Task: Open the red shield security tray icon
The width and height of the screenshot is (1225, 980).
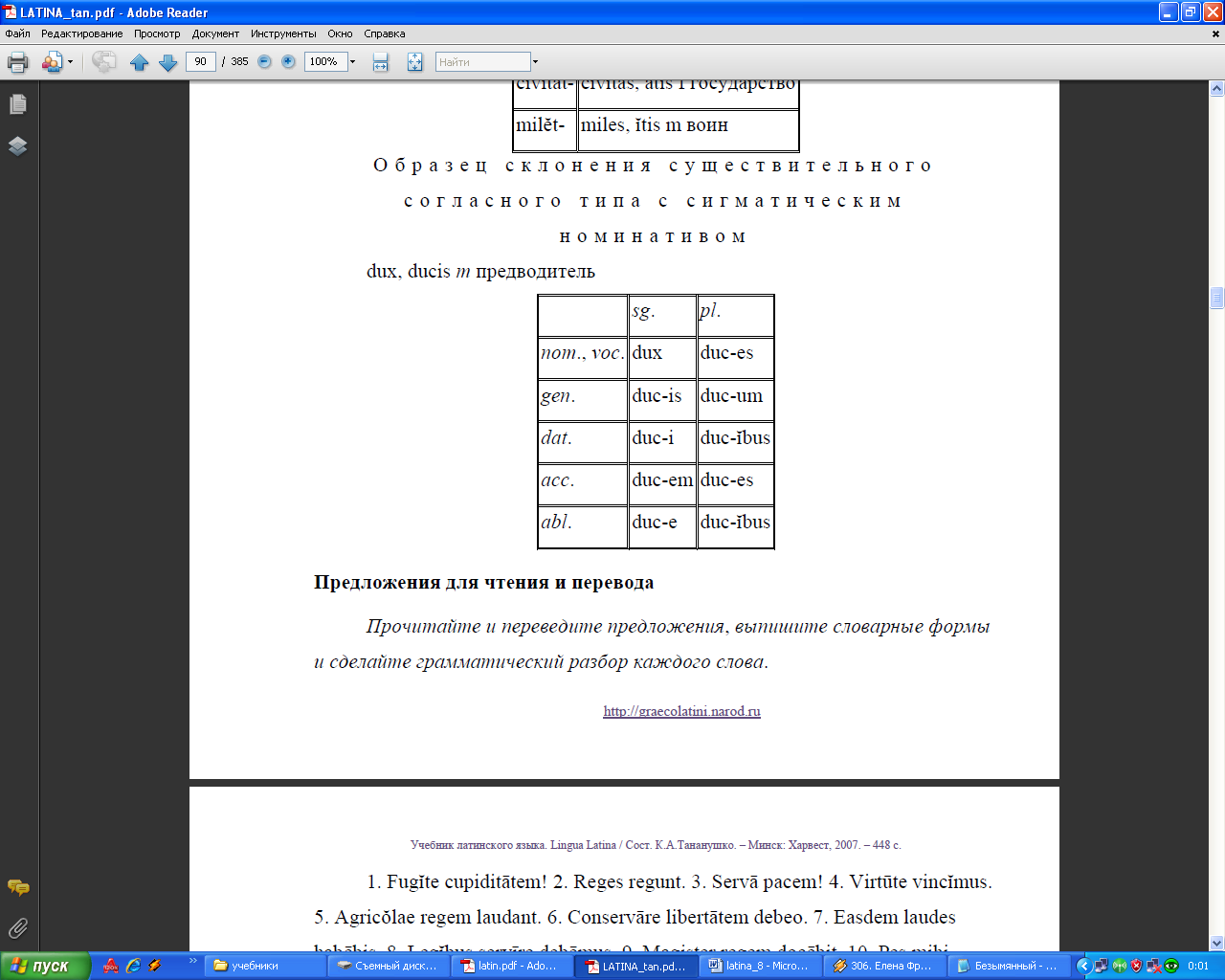Action: coord(1136,966)
